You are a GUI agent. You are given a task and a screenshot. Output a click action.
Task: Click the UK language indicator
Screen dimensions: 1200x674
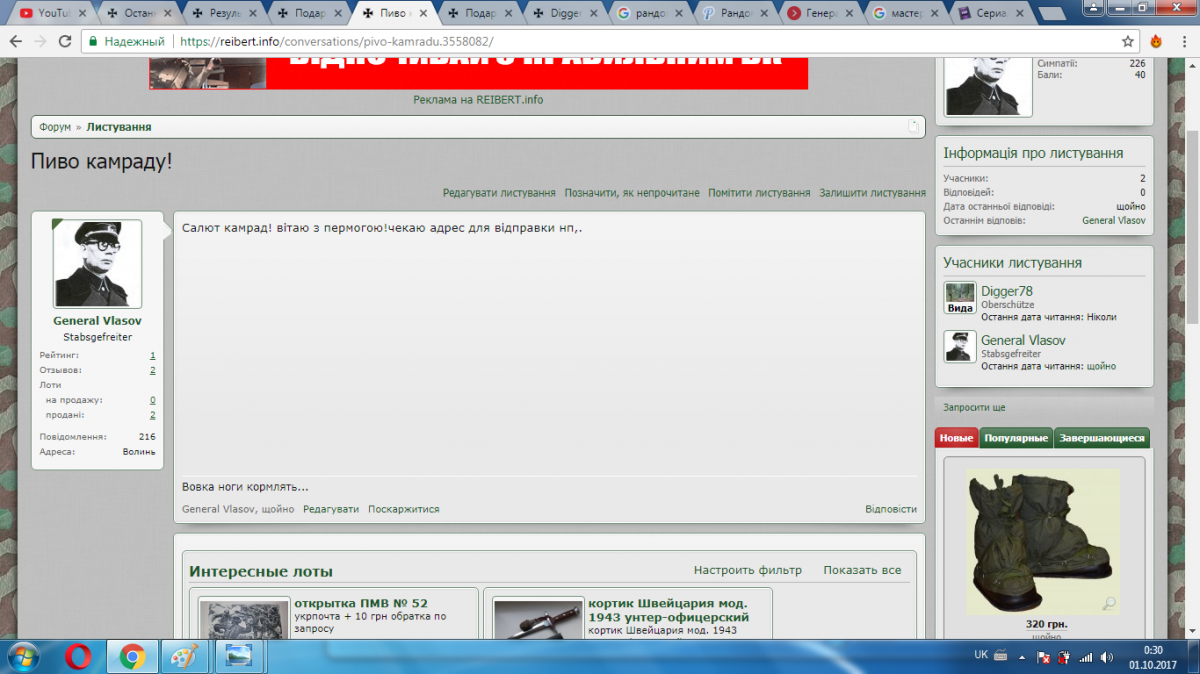981,655
